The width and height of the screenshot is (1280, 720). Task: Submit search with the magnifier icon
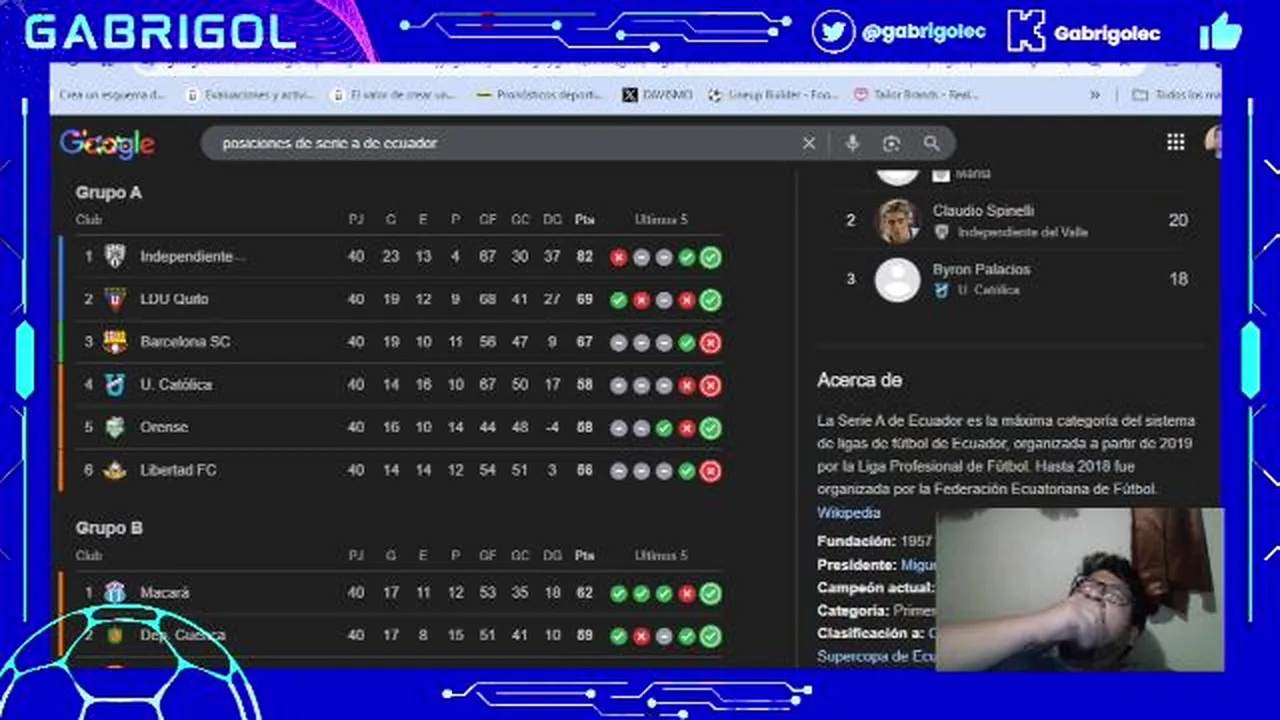coord(932,143)
